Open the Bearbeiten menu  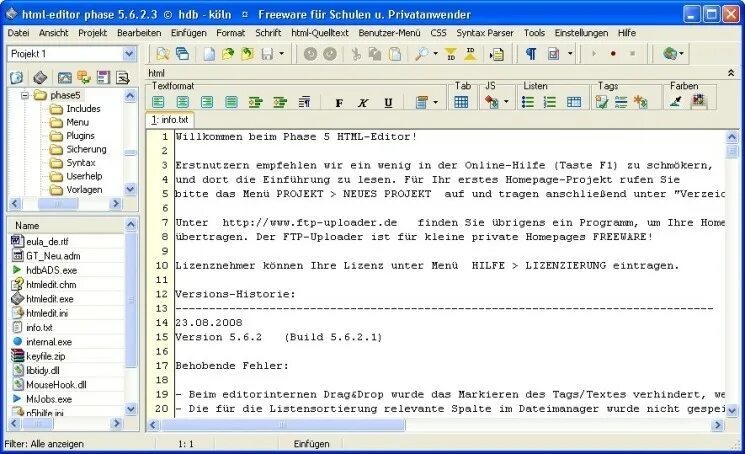coord(139,33)
